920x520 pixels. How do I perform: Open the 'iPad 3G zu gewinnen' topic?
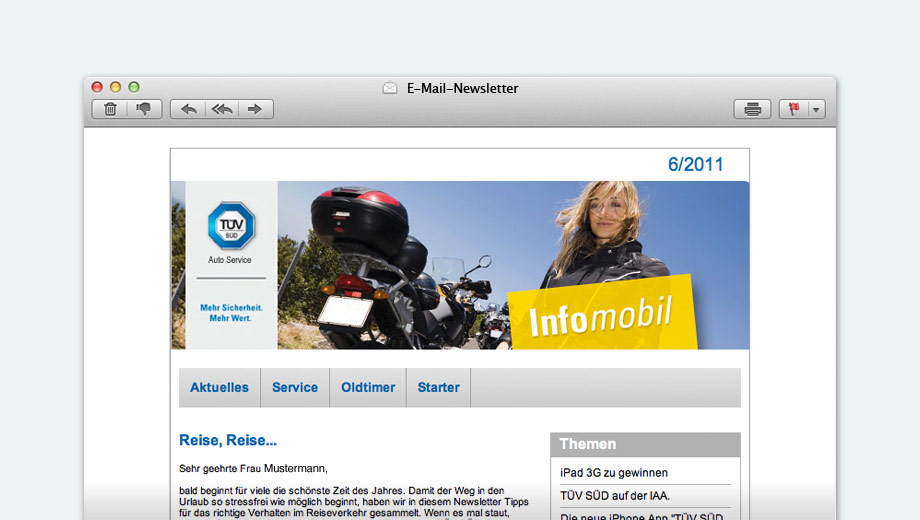coord(614,472)
